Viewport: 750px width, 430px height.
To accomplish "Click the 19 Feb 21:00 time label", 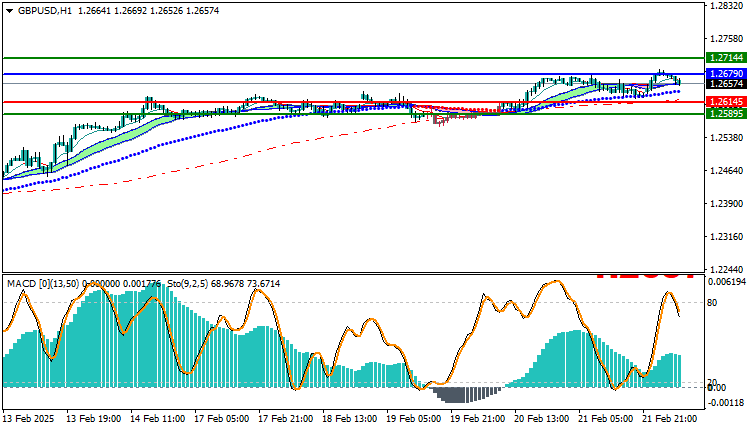I will (477, 419).
